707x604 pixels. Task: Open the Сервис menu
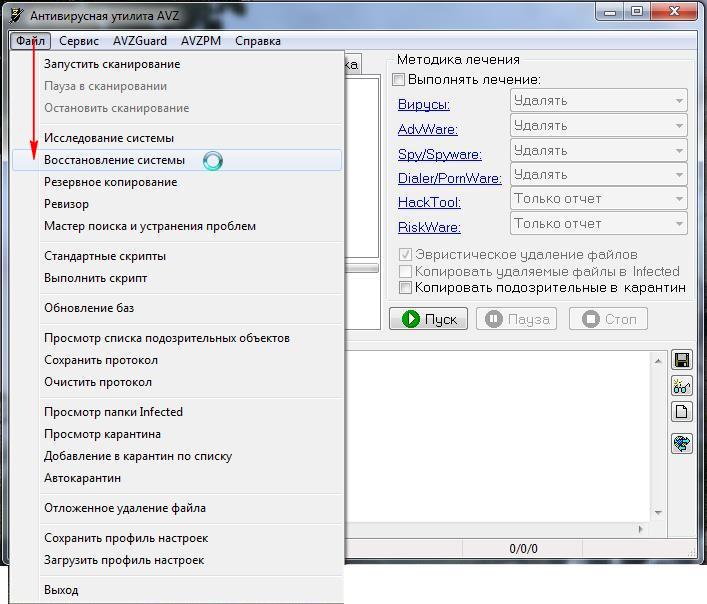[x=79, y=41]
